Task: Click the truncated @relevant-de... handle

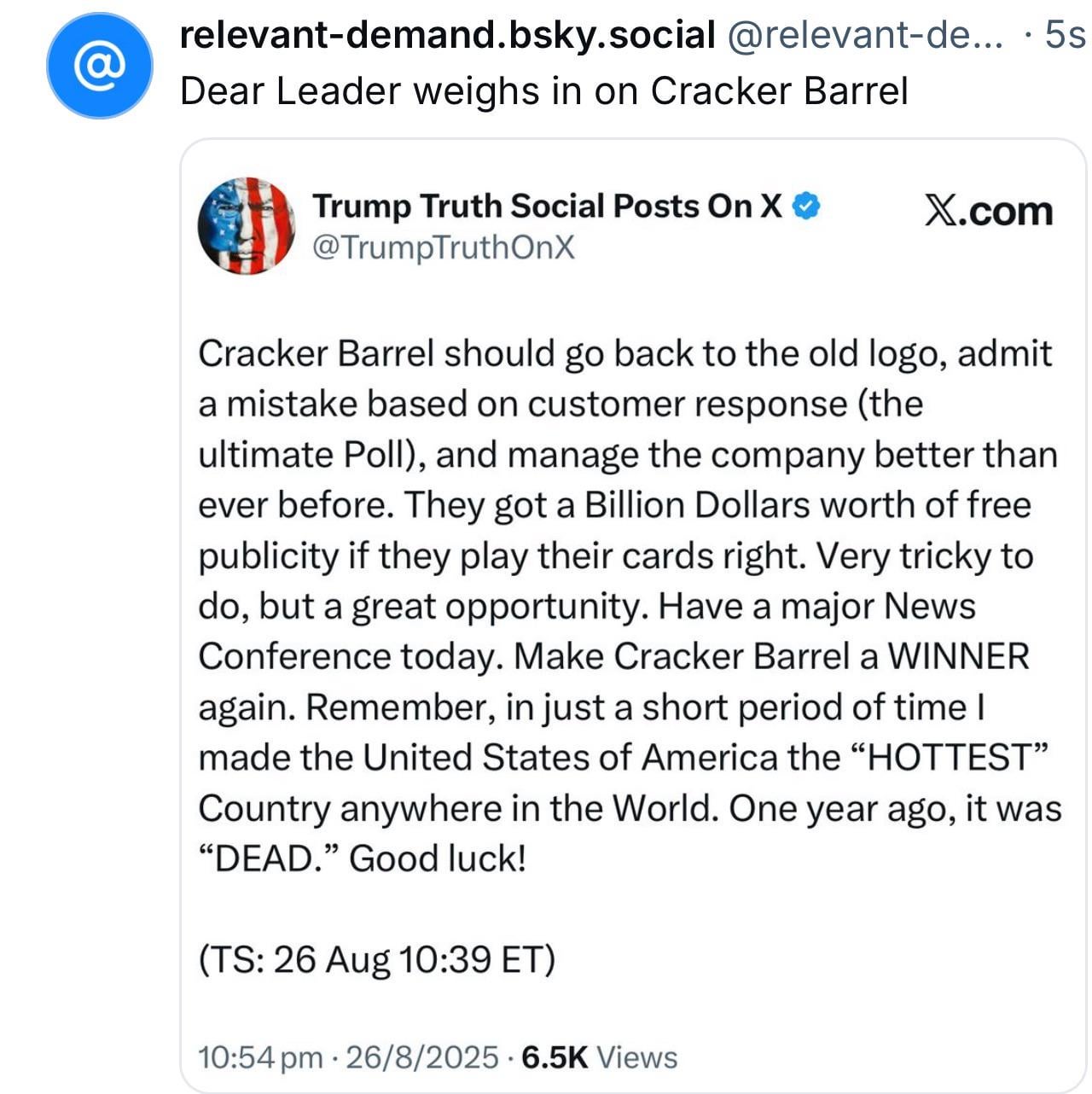Action: click(x=865, y=35)
